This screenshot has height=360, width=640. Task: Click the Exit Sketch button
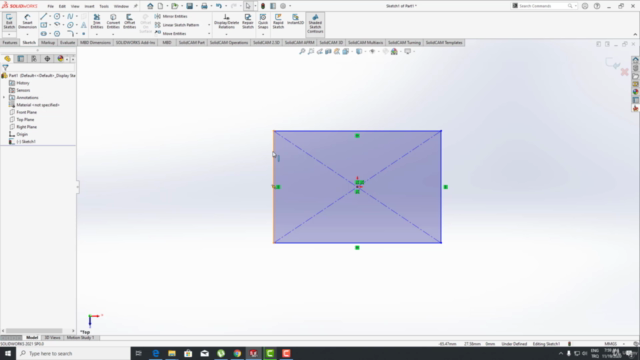point(9,21)
